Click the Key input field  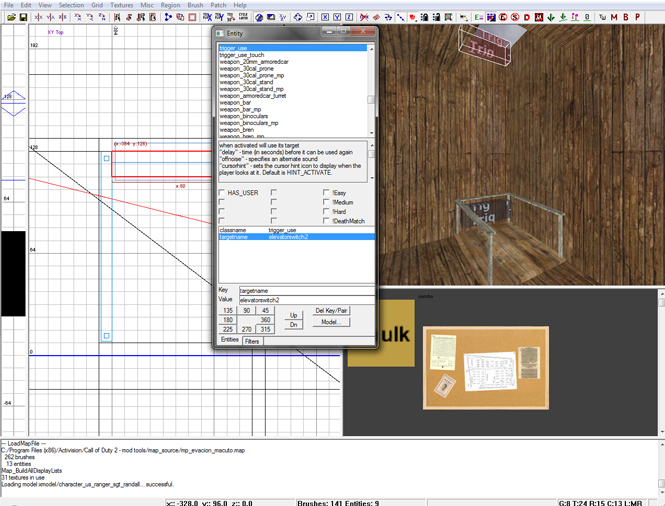pos(307,291)
